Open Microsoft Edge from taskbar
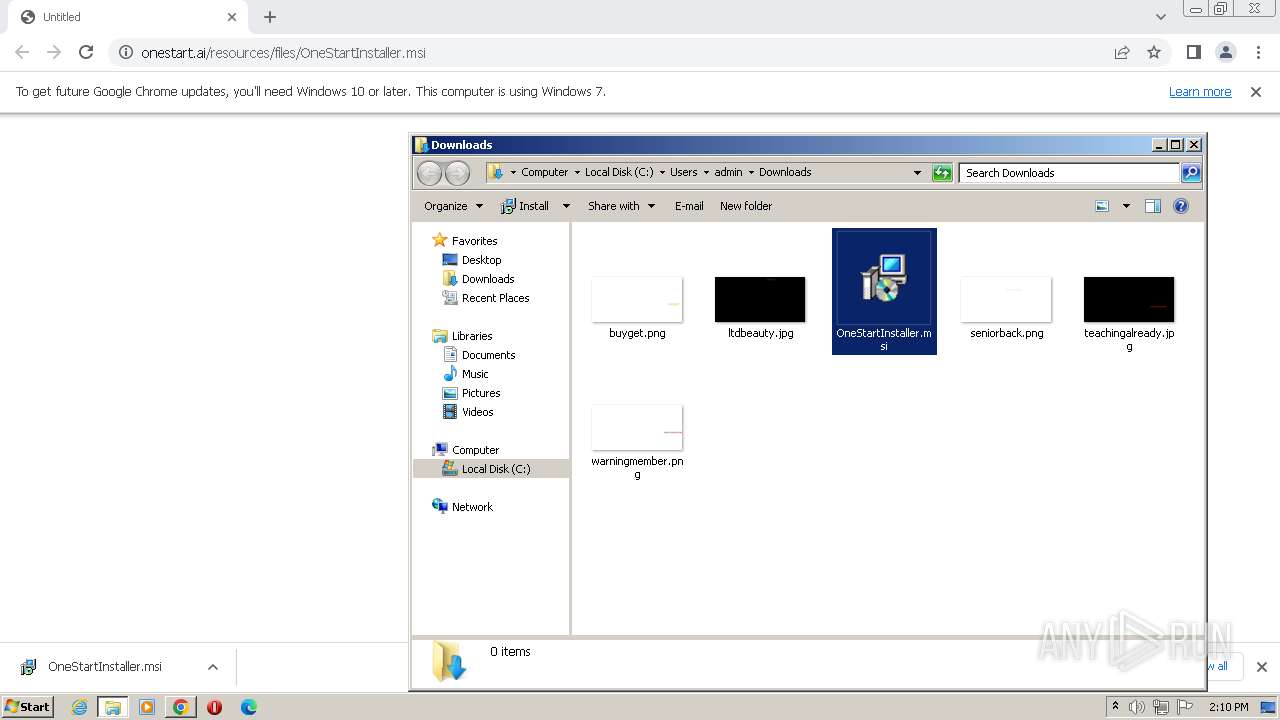 coord(248,707)
